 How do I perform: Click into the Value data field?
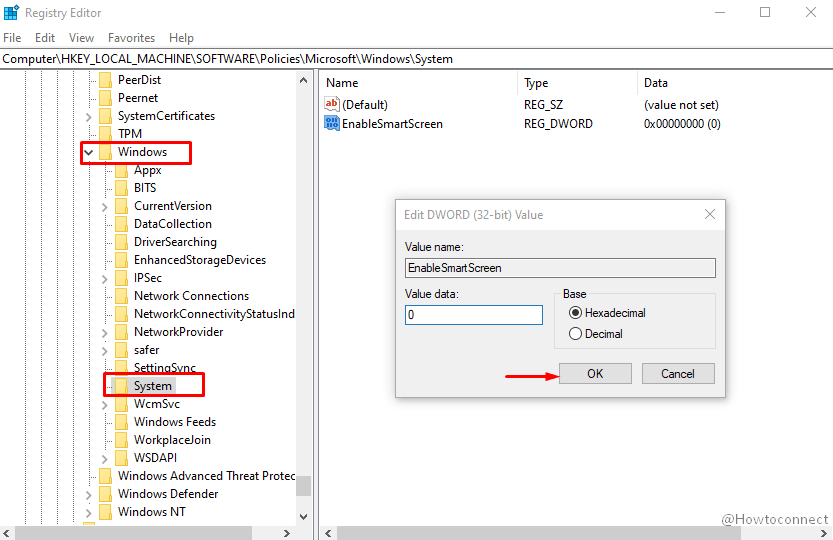coord(474,315)
